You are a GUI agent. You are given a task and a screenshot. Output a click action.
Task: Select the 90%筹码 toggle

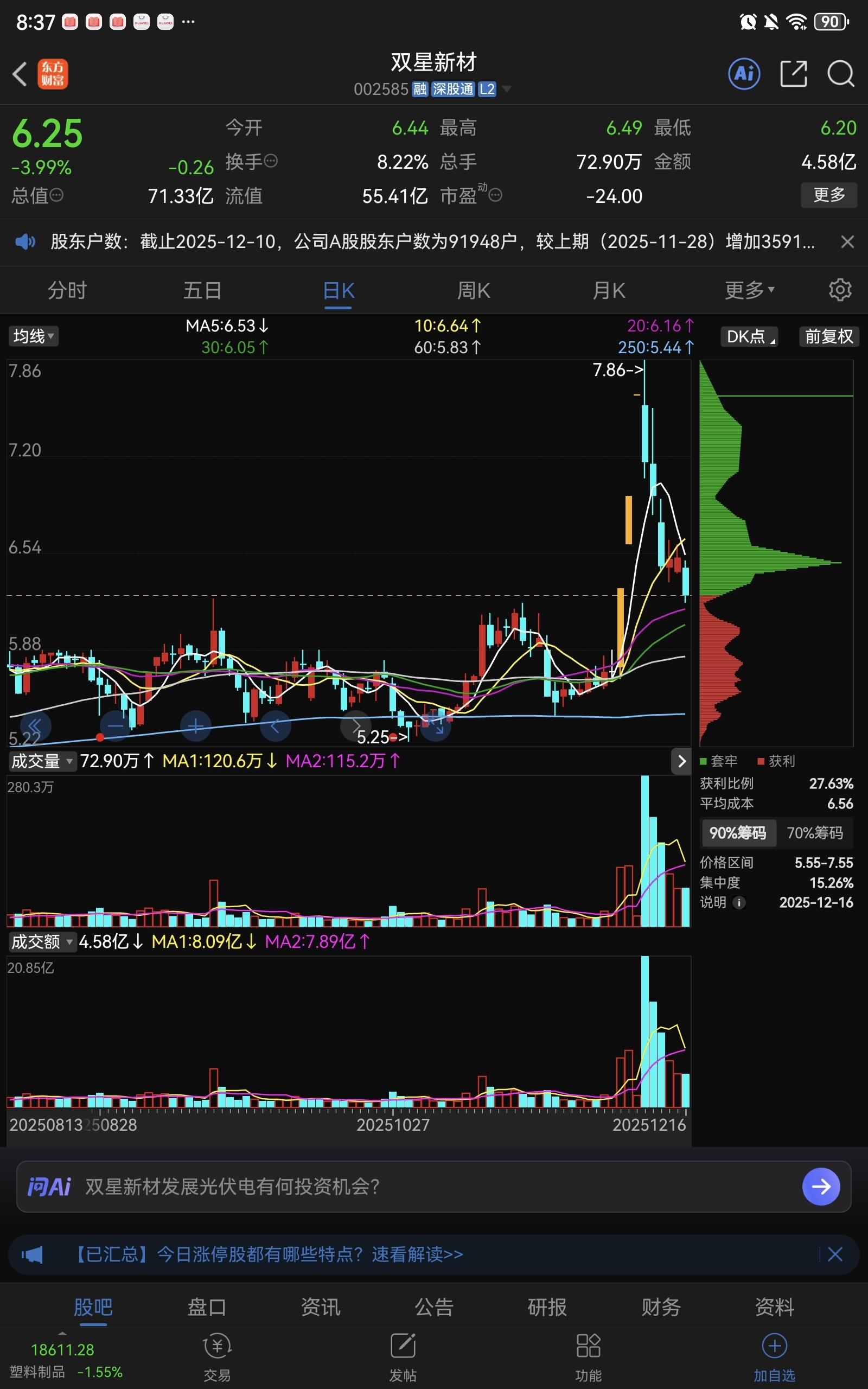(x=738, y=833)
